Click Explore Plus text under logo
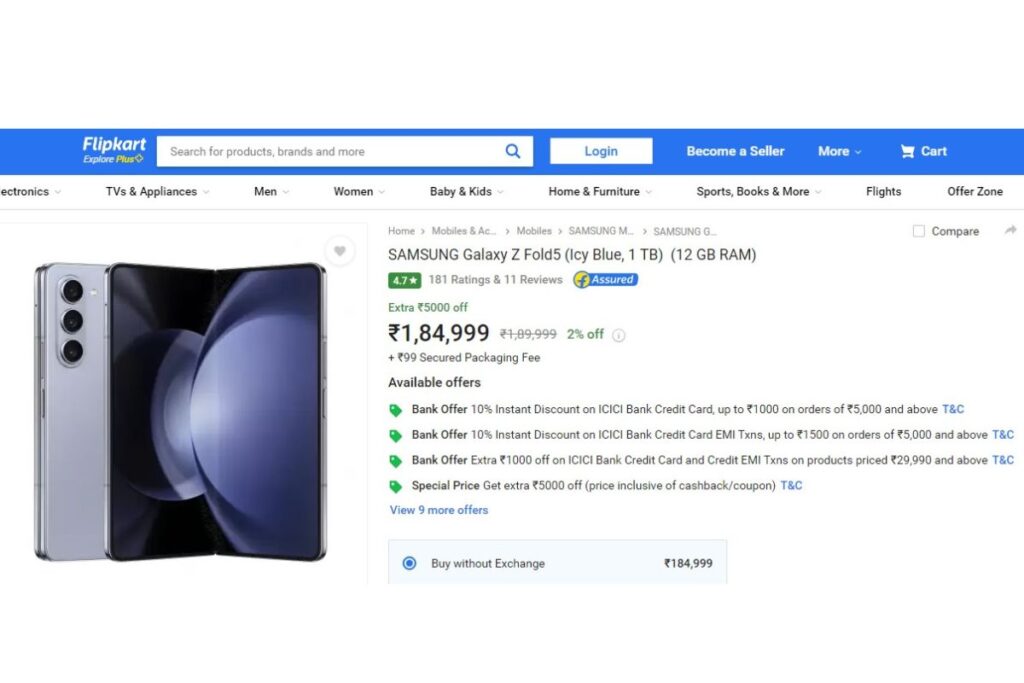The width and height of the screenshot is (1024, 683). click(112, 159)
